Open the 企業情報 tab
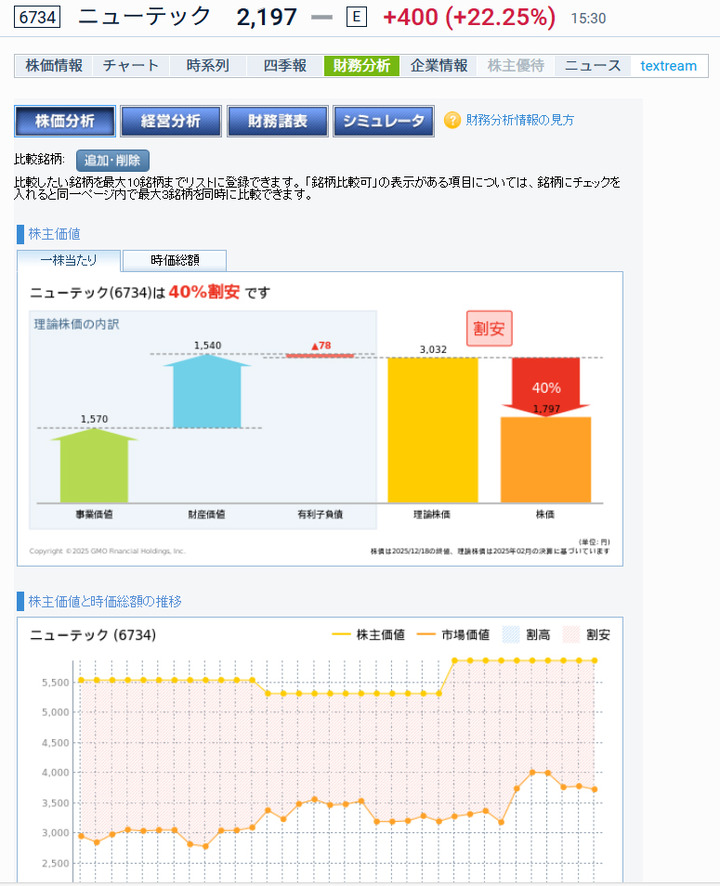This screenshot has height=886, width=720. 439,66
